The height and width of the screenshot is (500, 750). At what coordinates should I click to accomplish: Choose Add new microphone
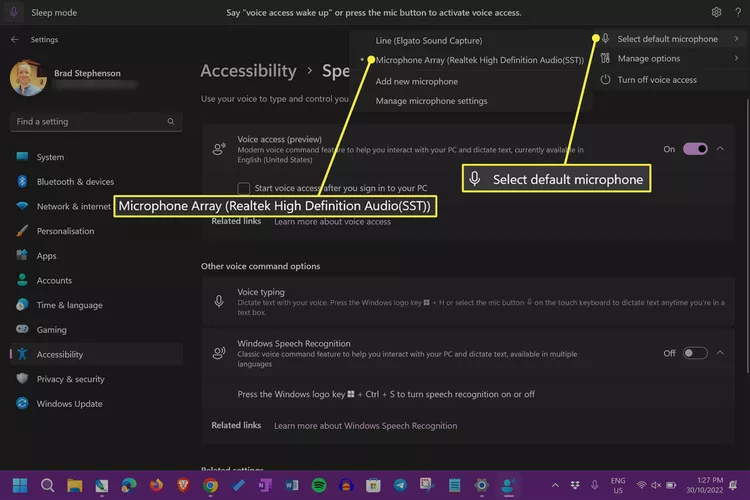[x=417, y=81]
